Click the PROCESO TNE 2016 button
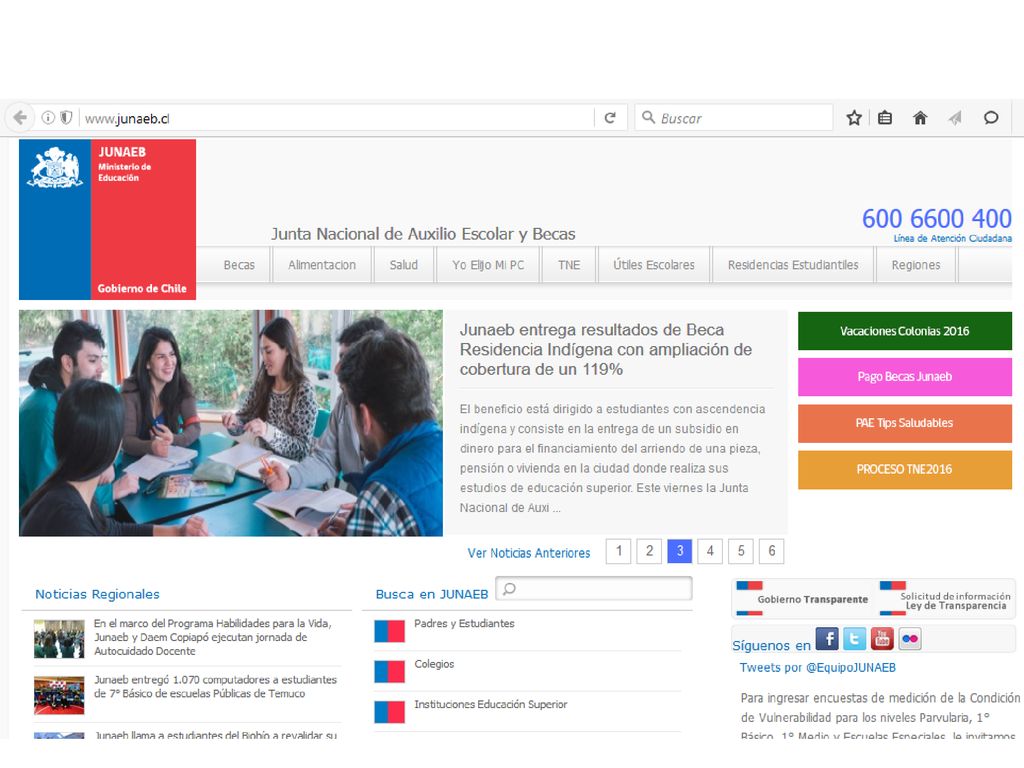 coord(904,470)
